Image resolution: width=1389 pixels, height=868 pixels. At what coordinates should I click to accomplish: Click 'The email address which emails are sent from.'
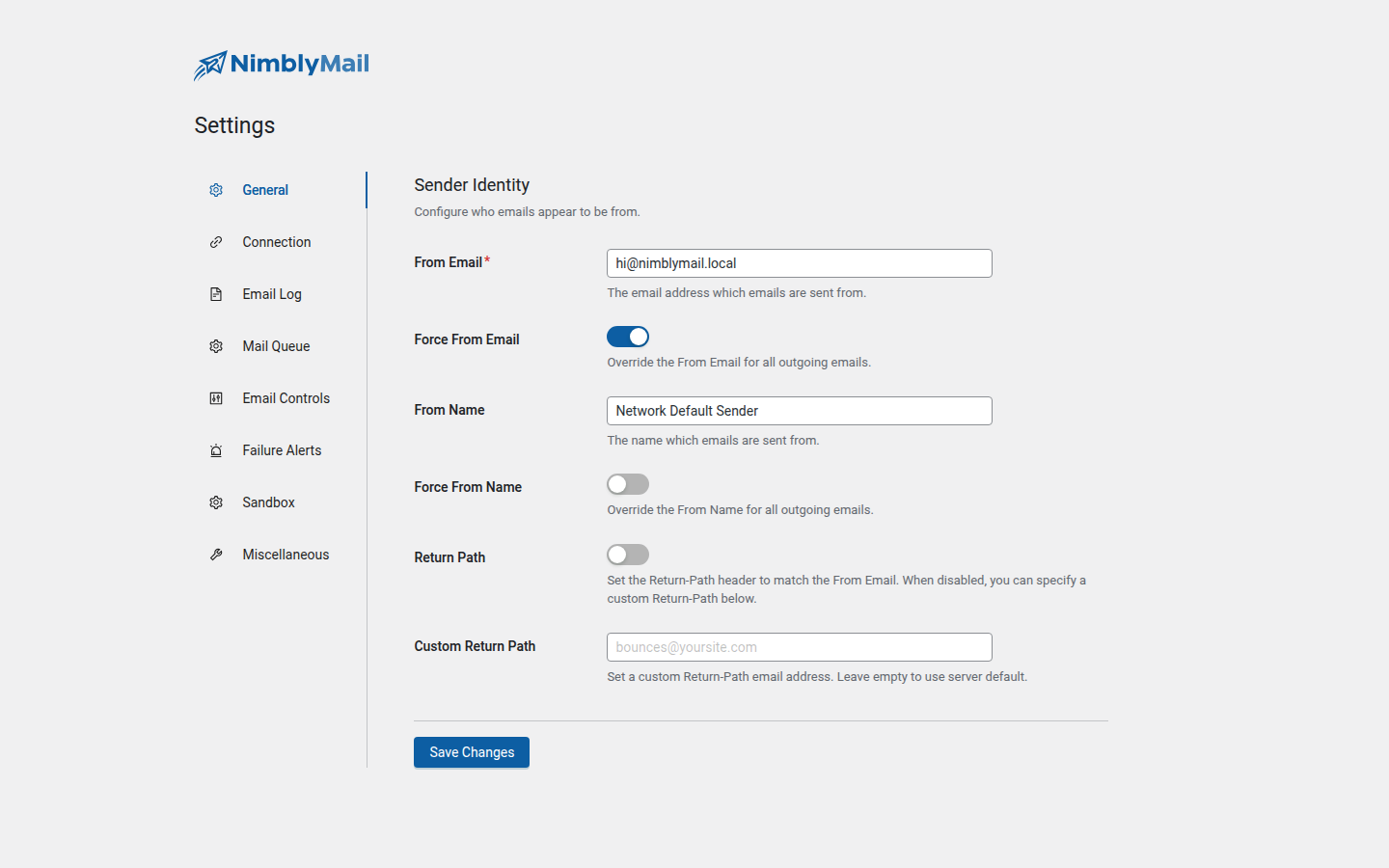(737, 293)
